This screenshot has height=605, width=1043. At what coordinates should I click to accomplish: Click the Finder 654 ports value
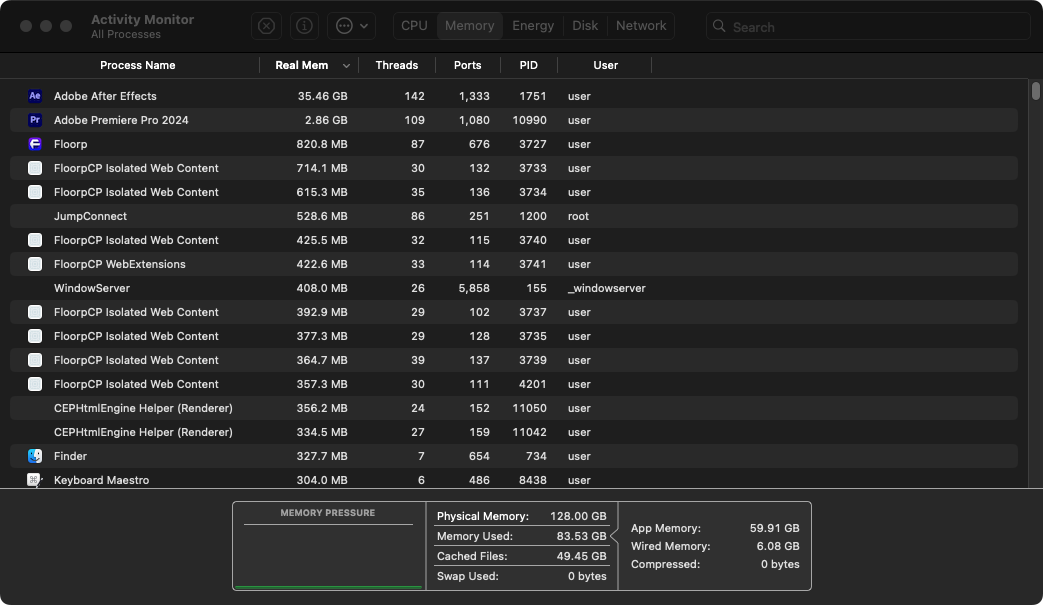point(479,456)
